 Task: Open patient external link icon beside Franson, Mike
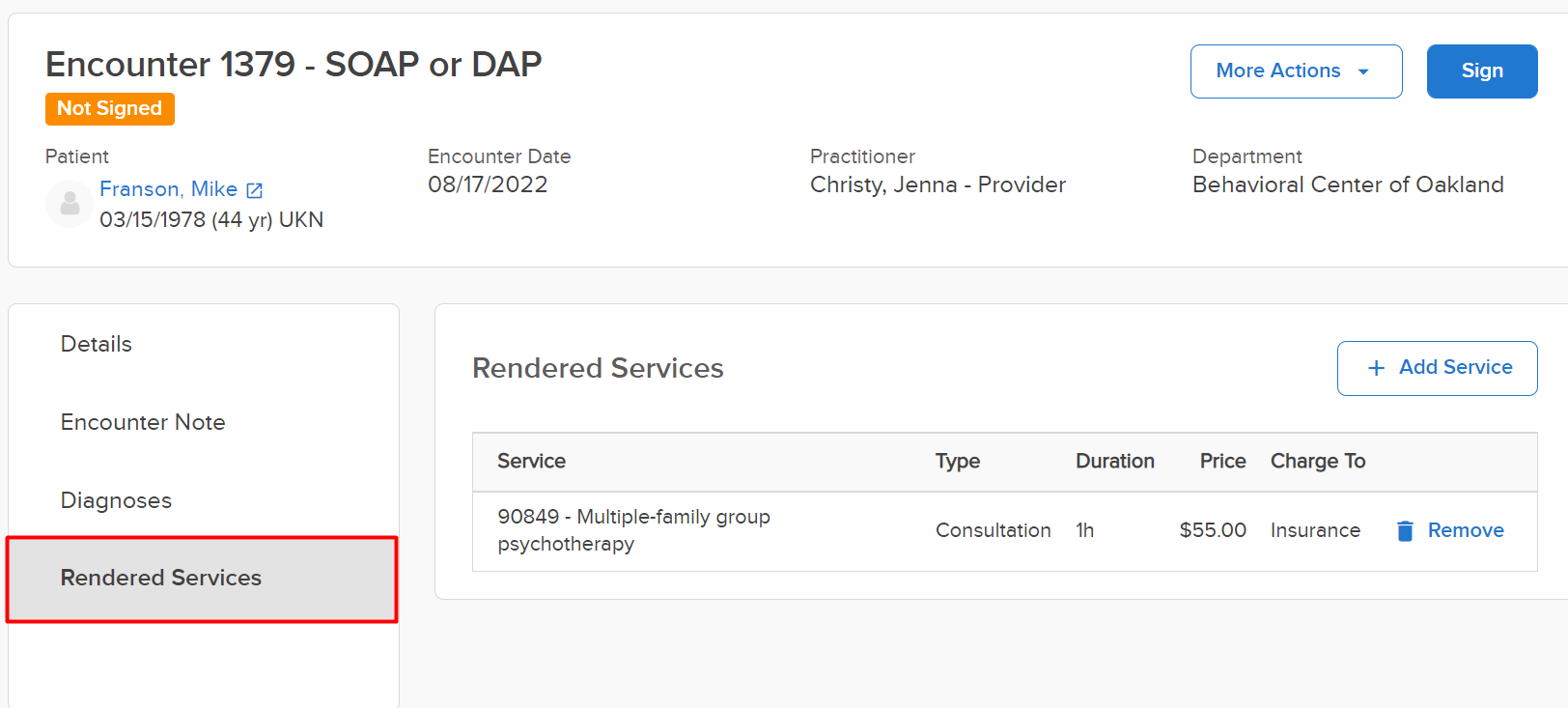pos(254,190)
